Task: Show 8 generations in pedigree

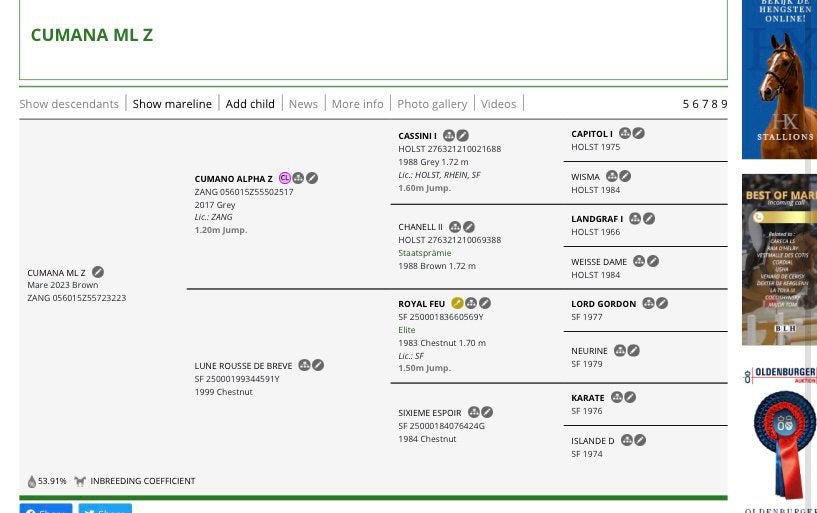Action: point(714,104)
